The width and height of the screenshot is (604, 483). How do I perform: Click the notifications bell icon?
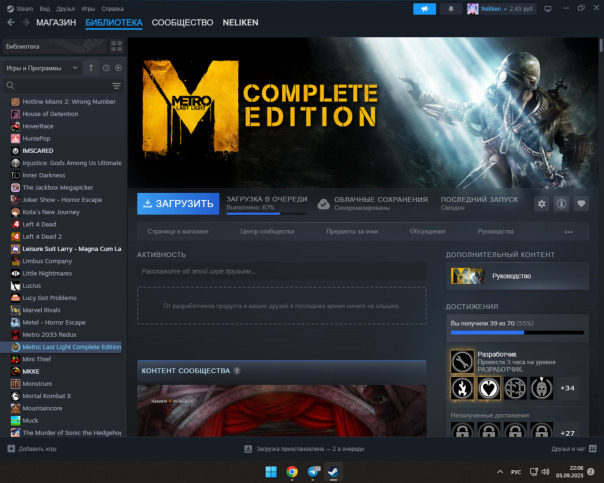[450, 8]
